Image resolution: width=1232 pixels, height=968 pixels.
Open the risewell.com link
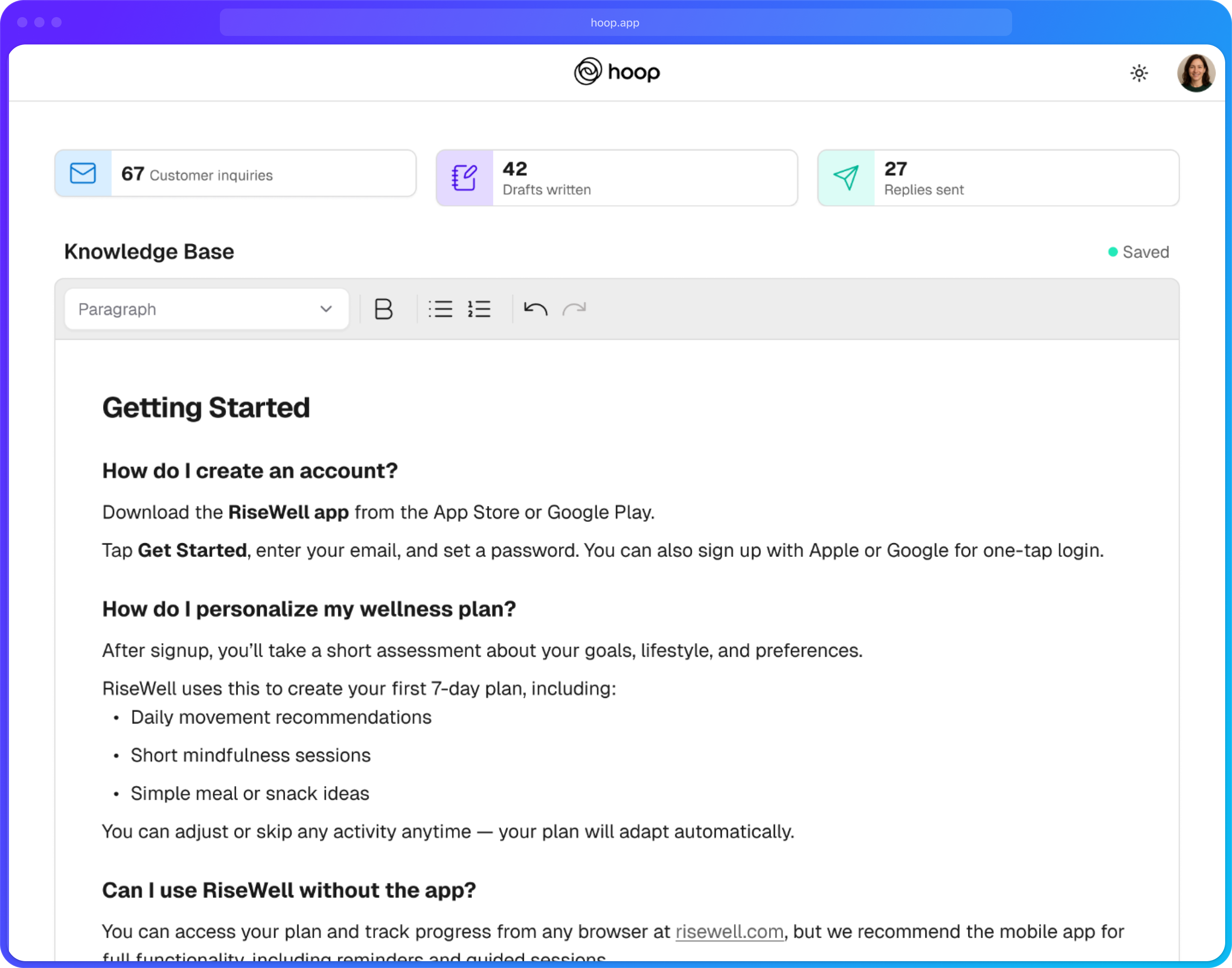click(x=729, y=932)
